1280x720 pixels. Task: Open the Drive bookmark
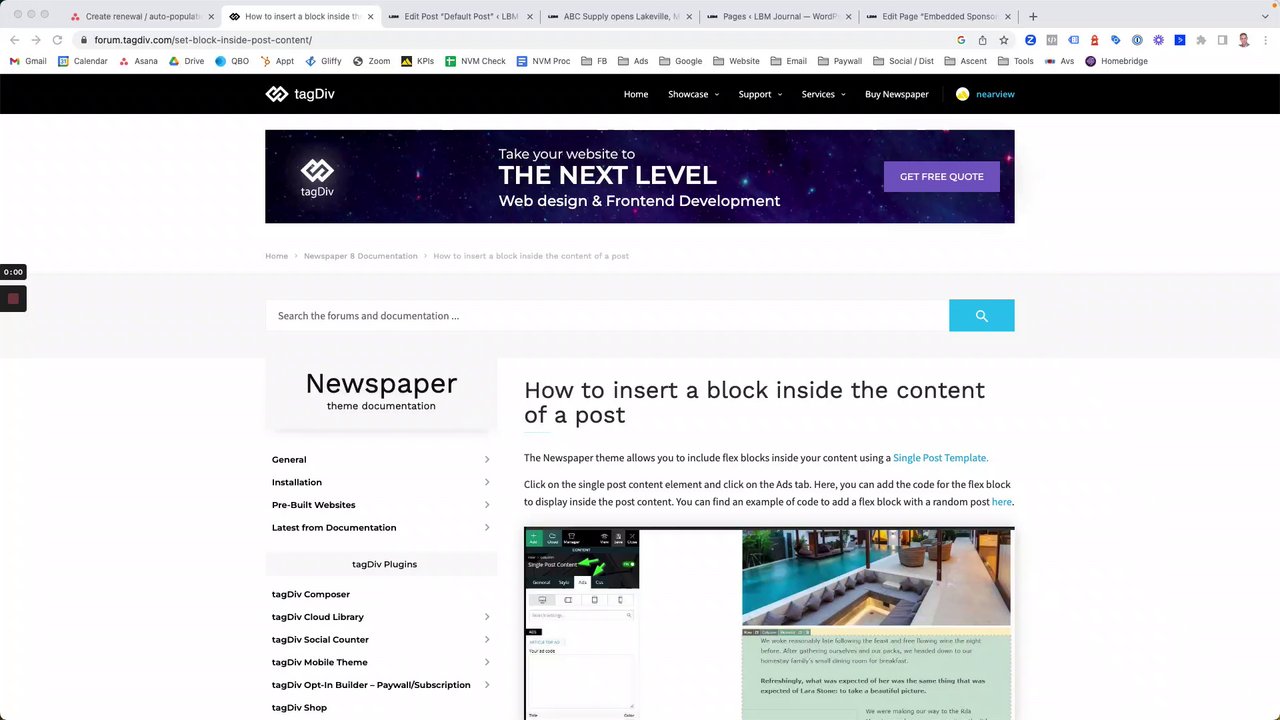click(186, 61)
